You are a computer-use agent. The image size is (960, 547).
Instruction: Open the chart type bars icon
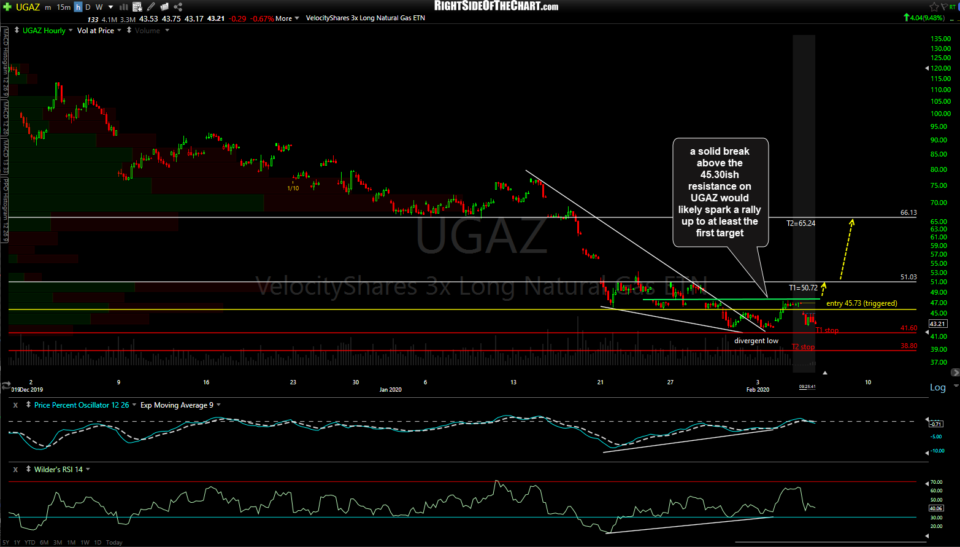pos(124,7)
